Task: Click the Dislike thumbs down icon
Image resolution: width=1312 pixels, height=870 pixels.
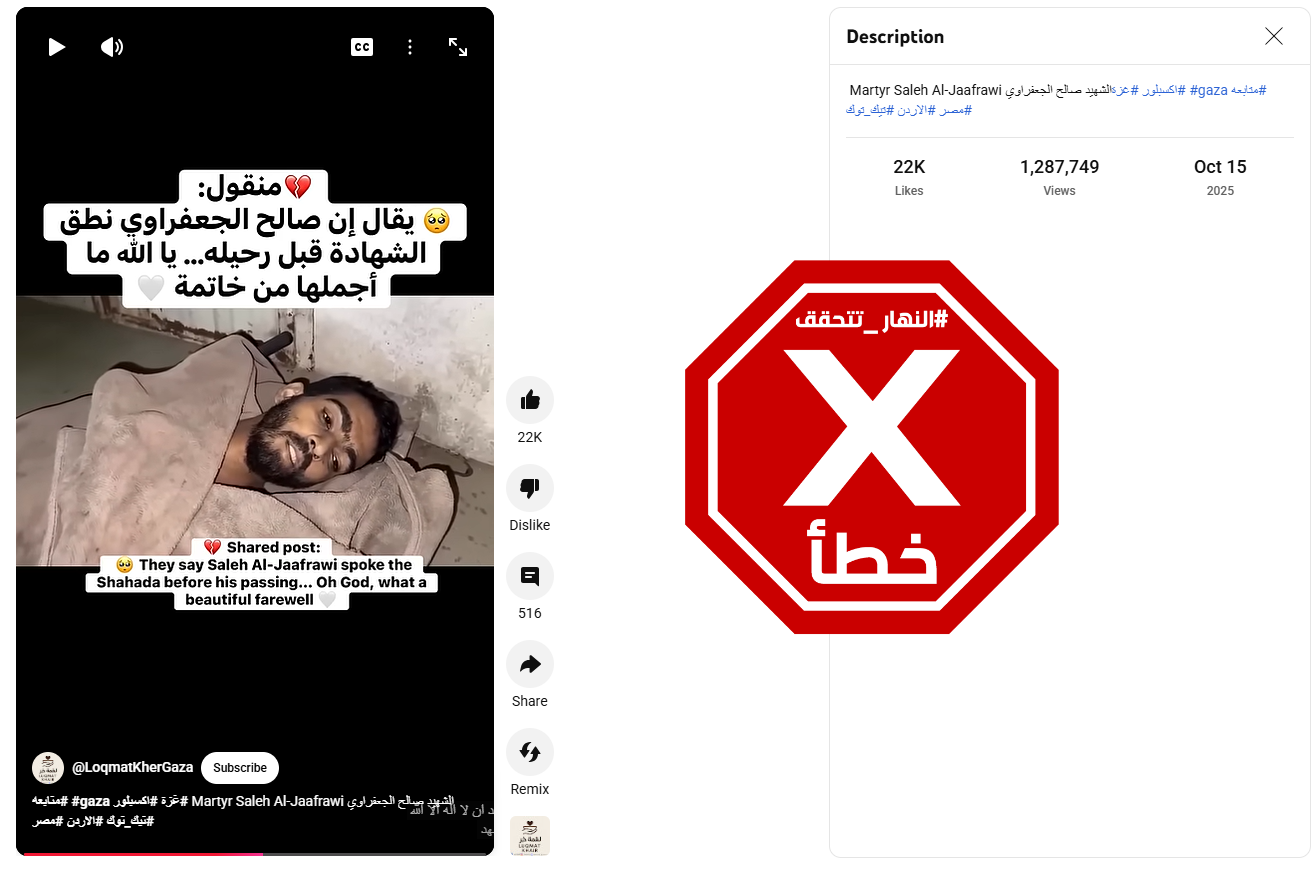Action: coord(530,488)
